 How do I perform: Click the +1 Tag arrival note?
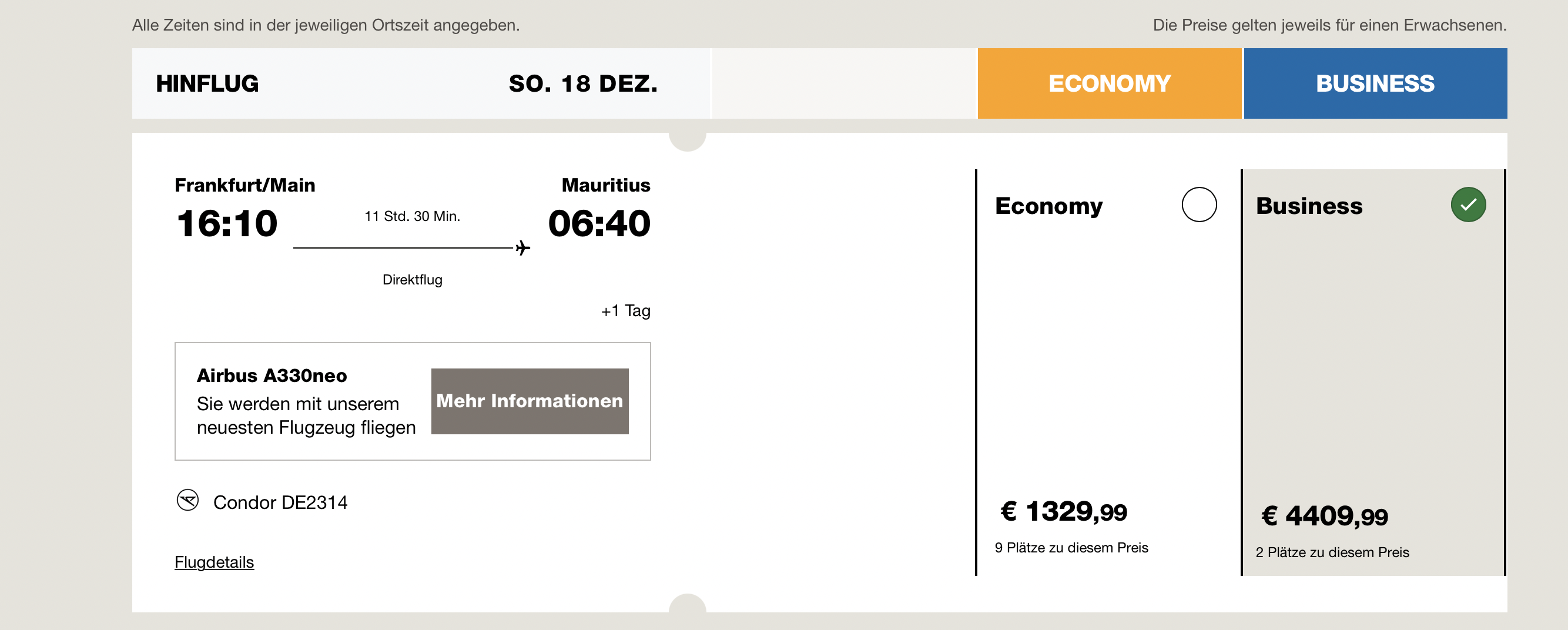click(625, 311)
